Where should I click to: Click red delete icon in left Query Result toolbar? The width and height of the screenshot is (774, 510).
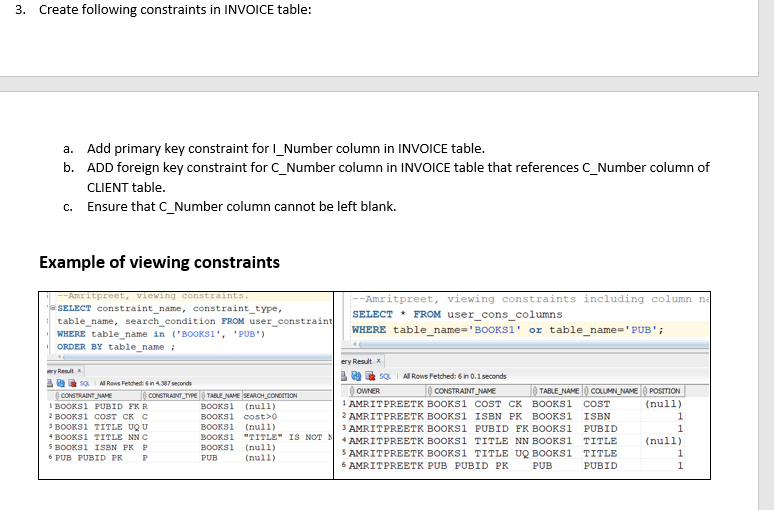point(72,383)
